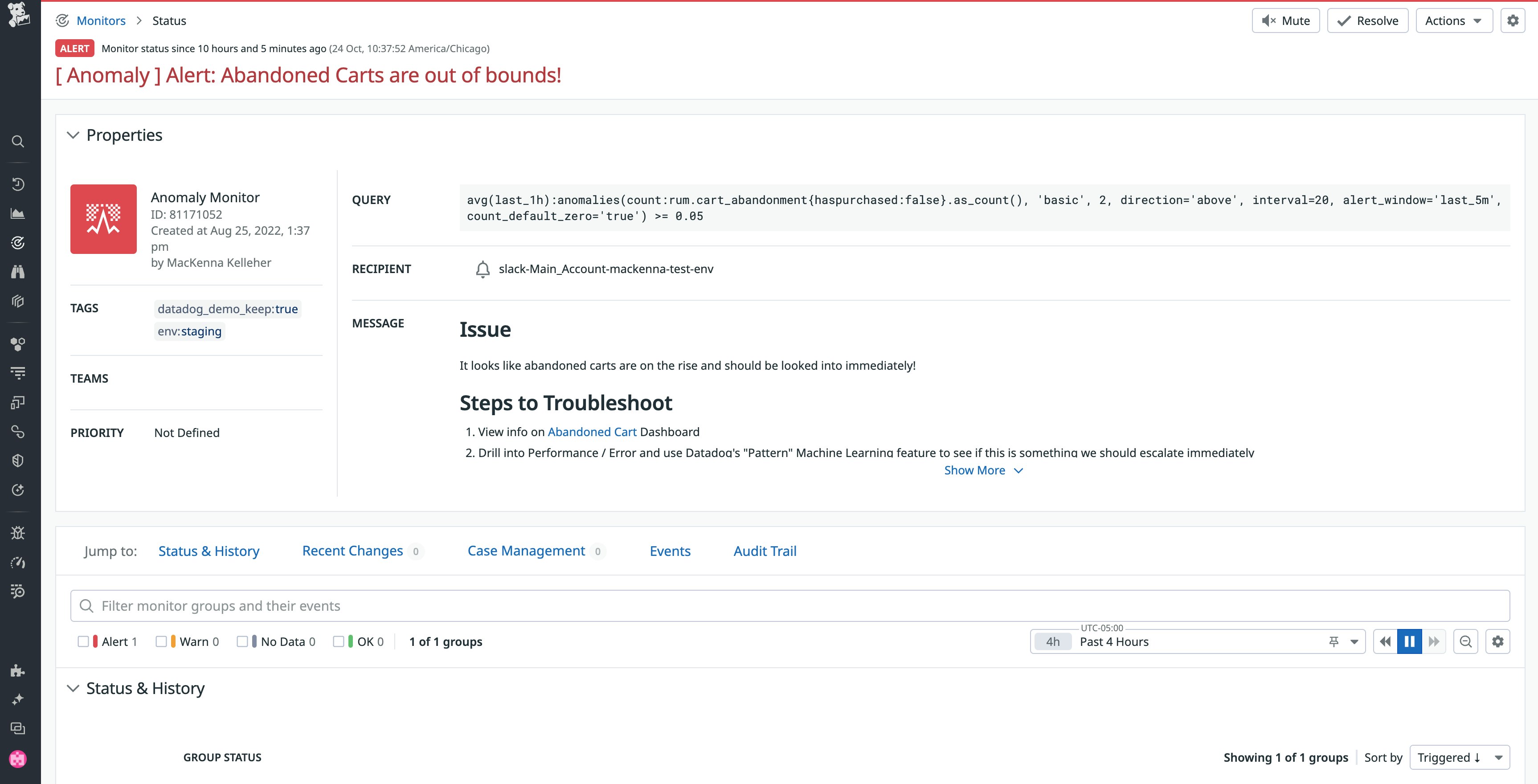Tick the No Data filter checkbox
Viewport: 1538px width, 784px height.
pyautogui.click(x=242, y=641)
